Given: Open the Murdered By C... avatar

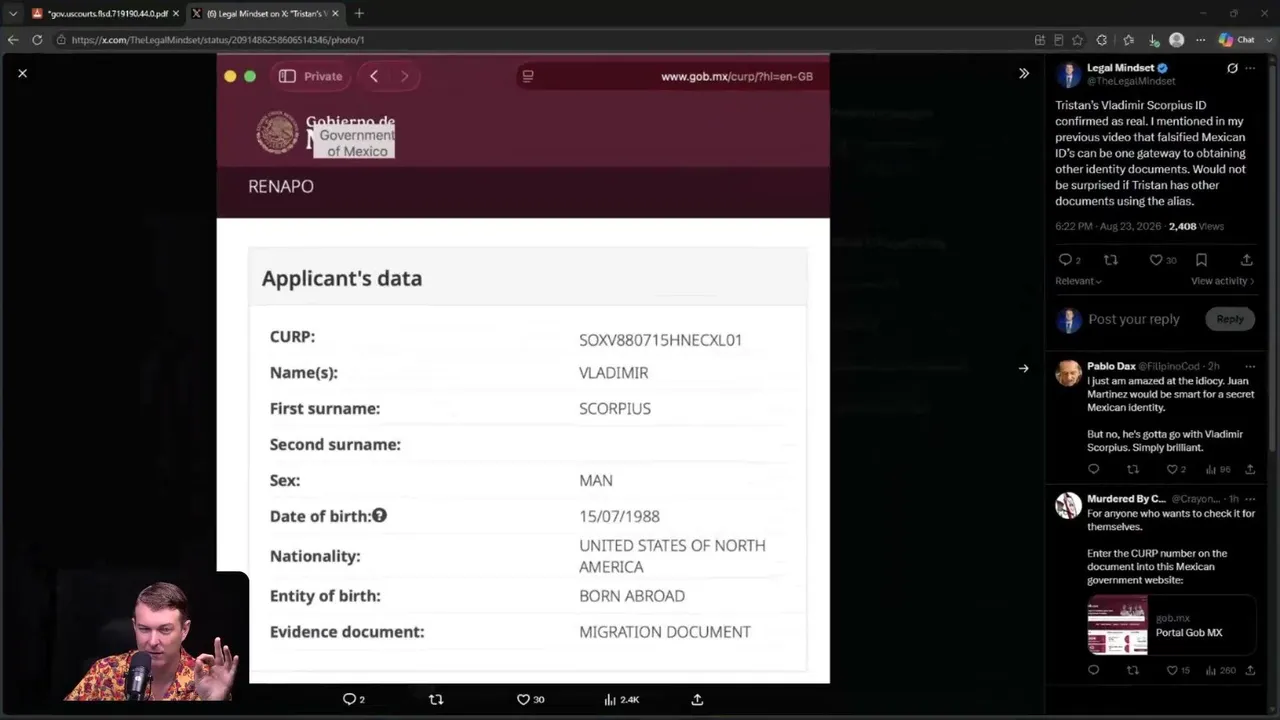Looking at the screenshot, I should [1068, 505].
